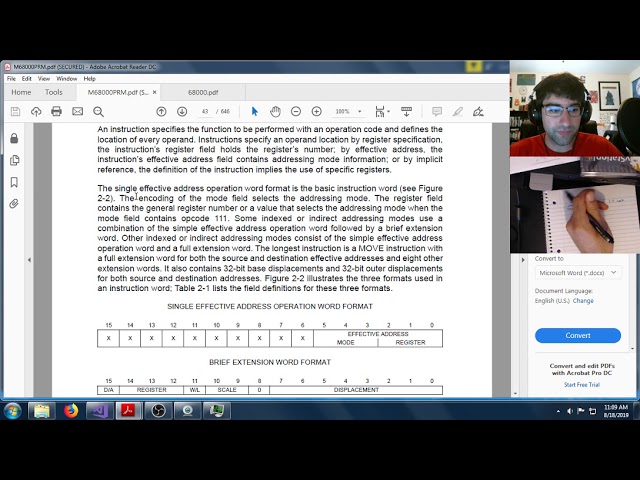Open the Attachments paperclip panel
Viewport: 640px width, 480px height.
click(x=14, y=204)
